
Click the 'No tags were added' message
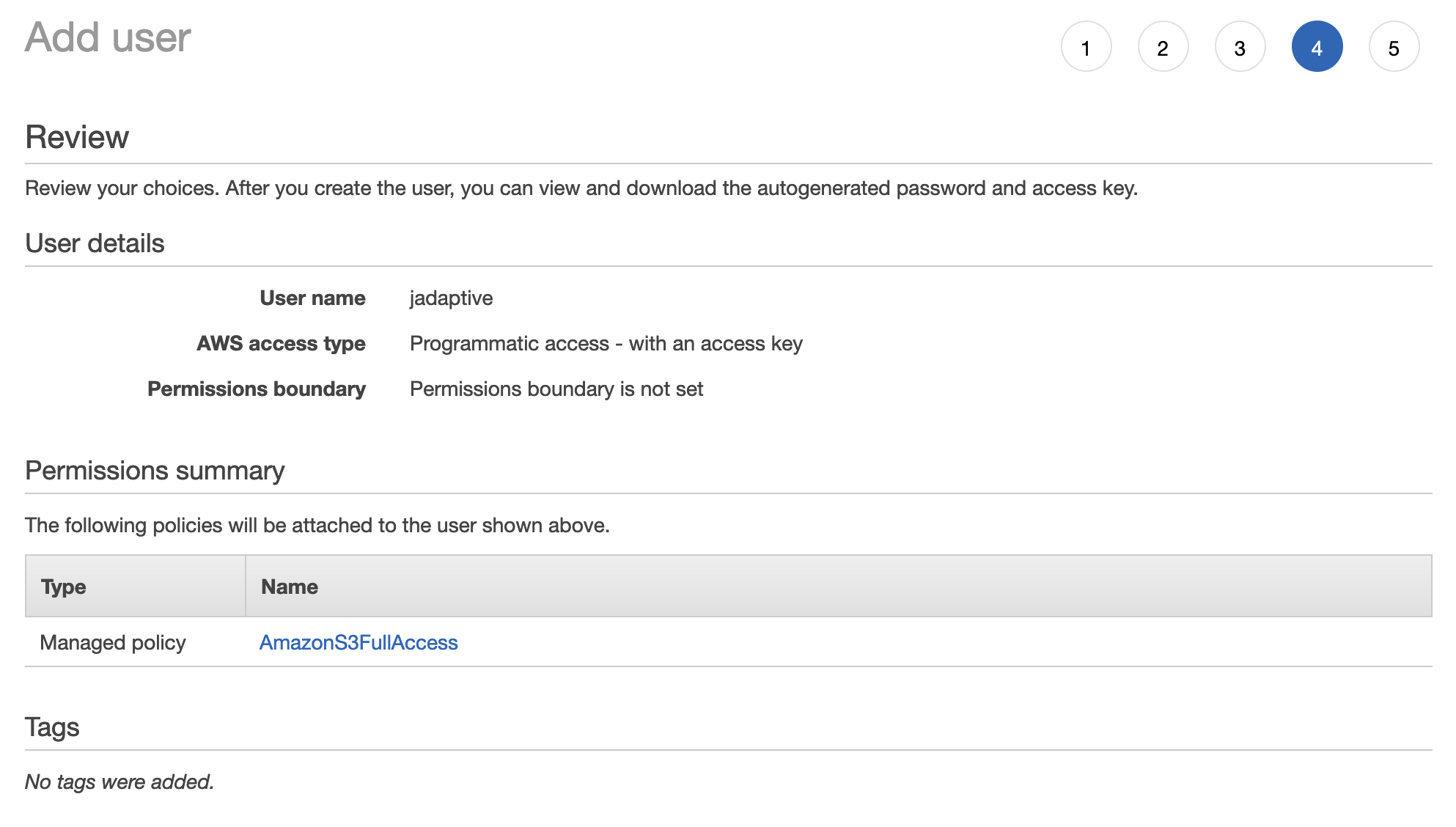point(120,782)
